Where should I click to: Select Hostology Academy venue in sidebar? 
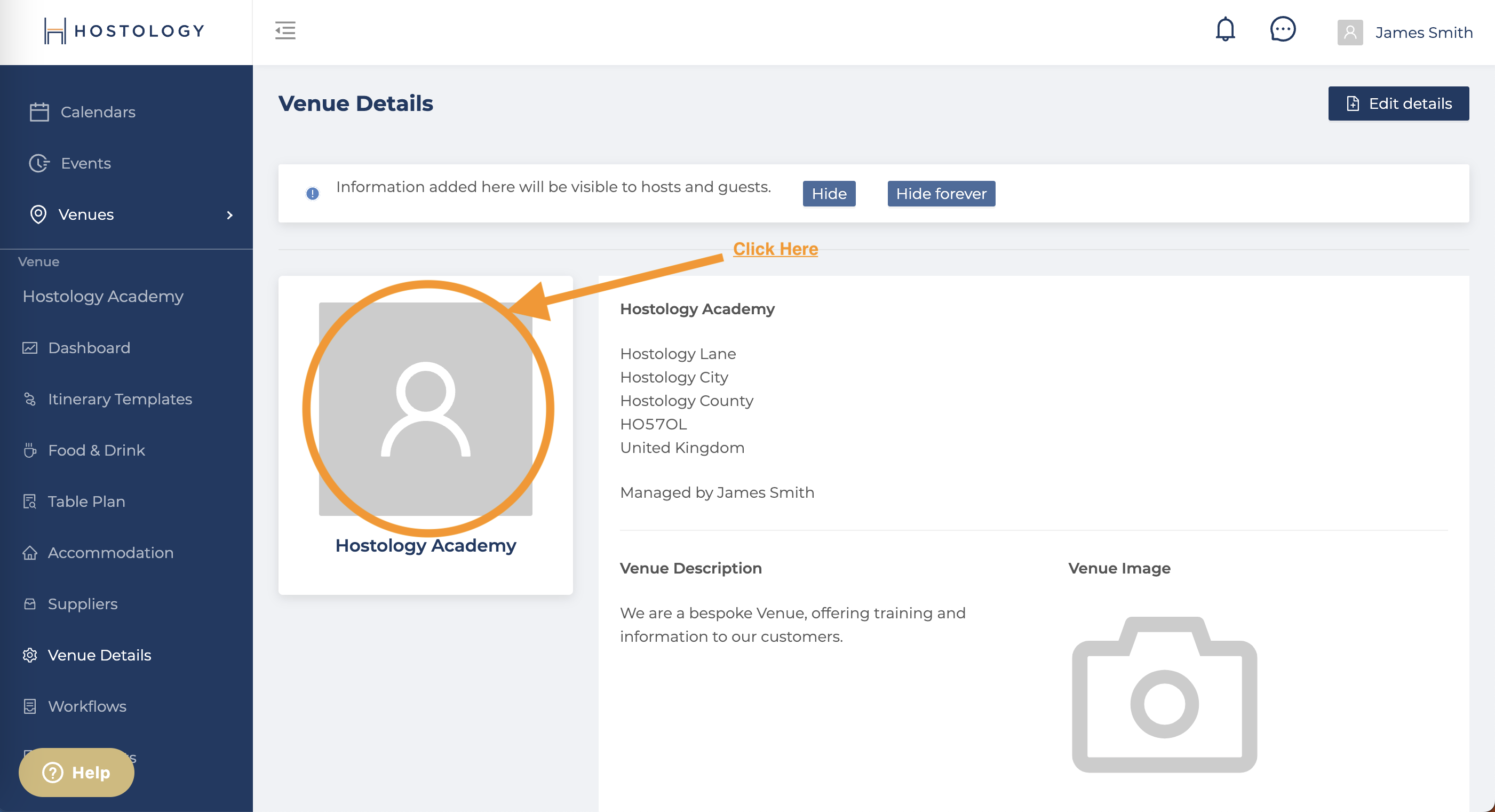[103, 296]
